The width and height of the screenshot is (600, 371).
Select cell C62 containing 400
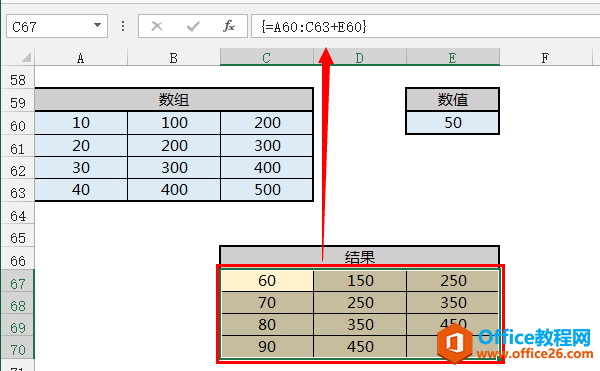[267, 168]
